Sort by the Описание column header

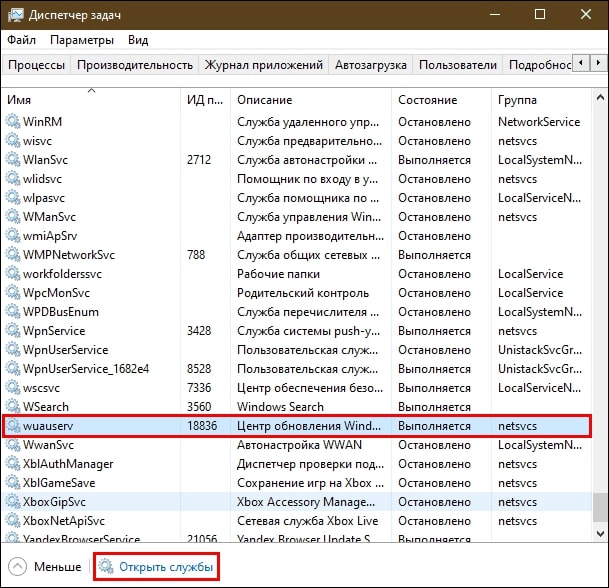(311, 100)
